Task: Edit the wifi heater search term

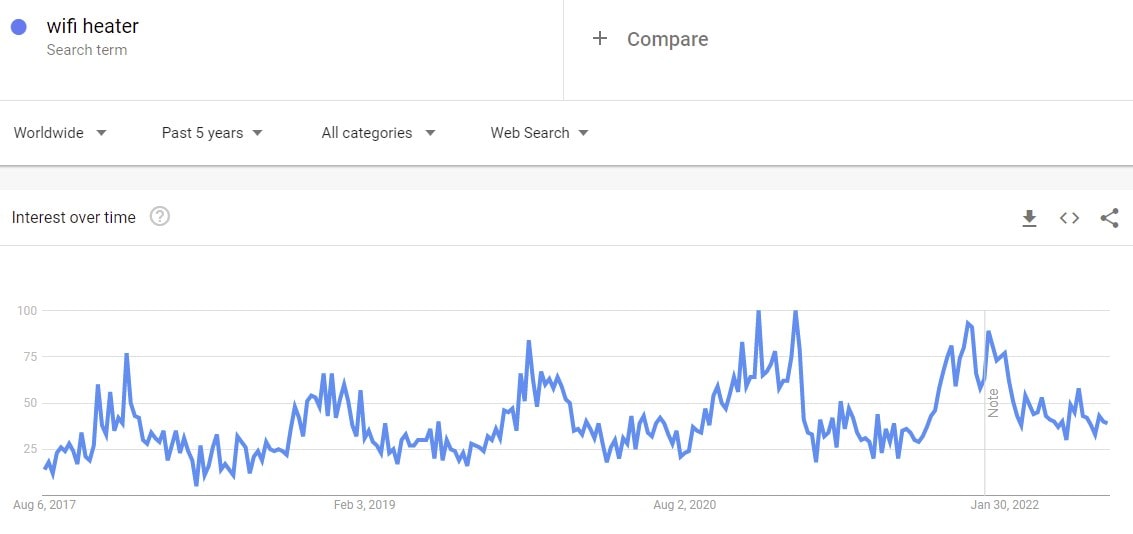Action: (x=93, y=27)
